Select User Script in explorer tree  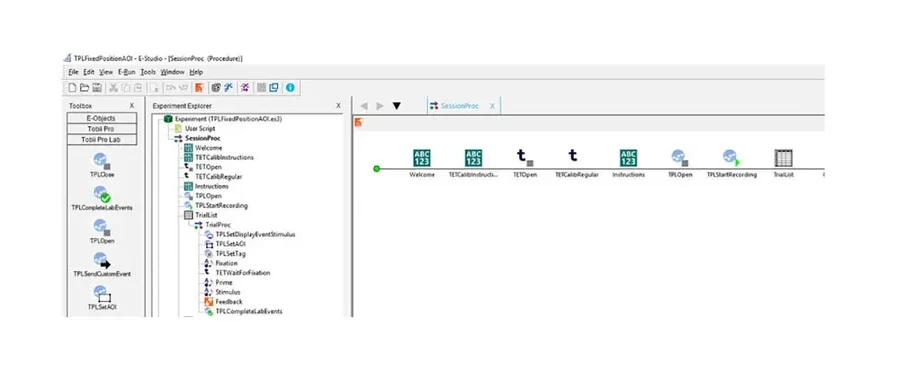pyautogui.click(x=195, y=128)
